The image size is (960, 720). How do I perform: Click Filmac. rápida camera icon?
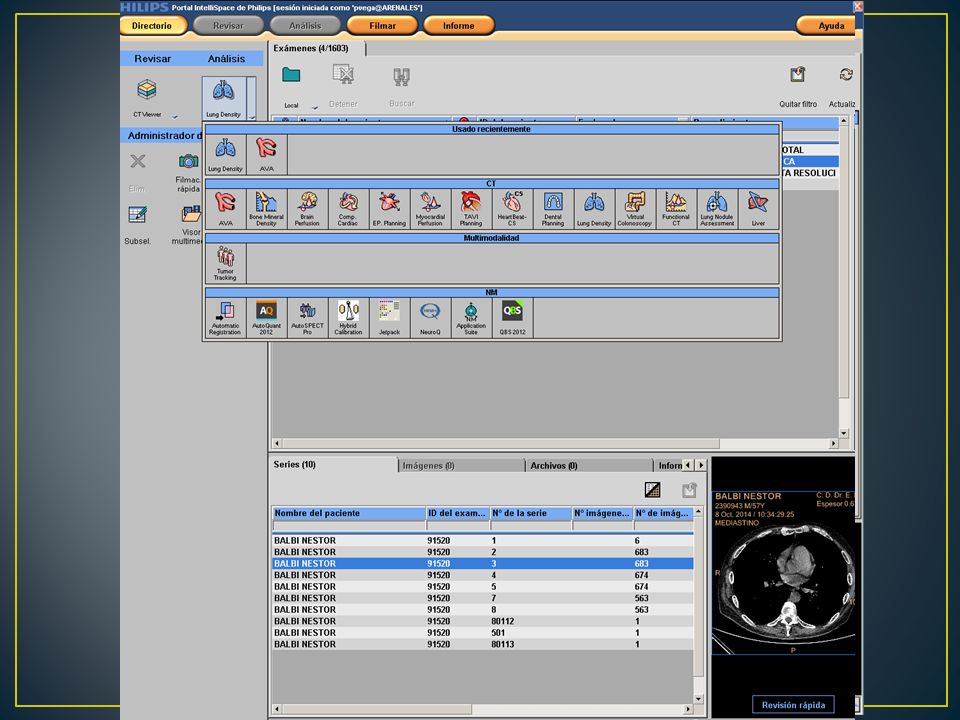[189, 161]
